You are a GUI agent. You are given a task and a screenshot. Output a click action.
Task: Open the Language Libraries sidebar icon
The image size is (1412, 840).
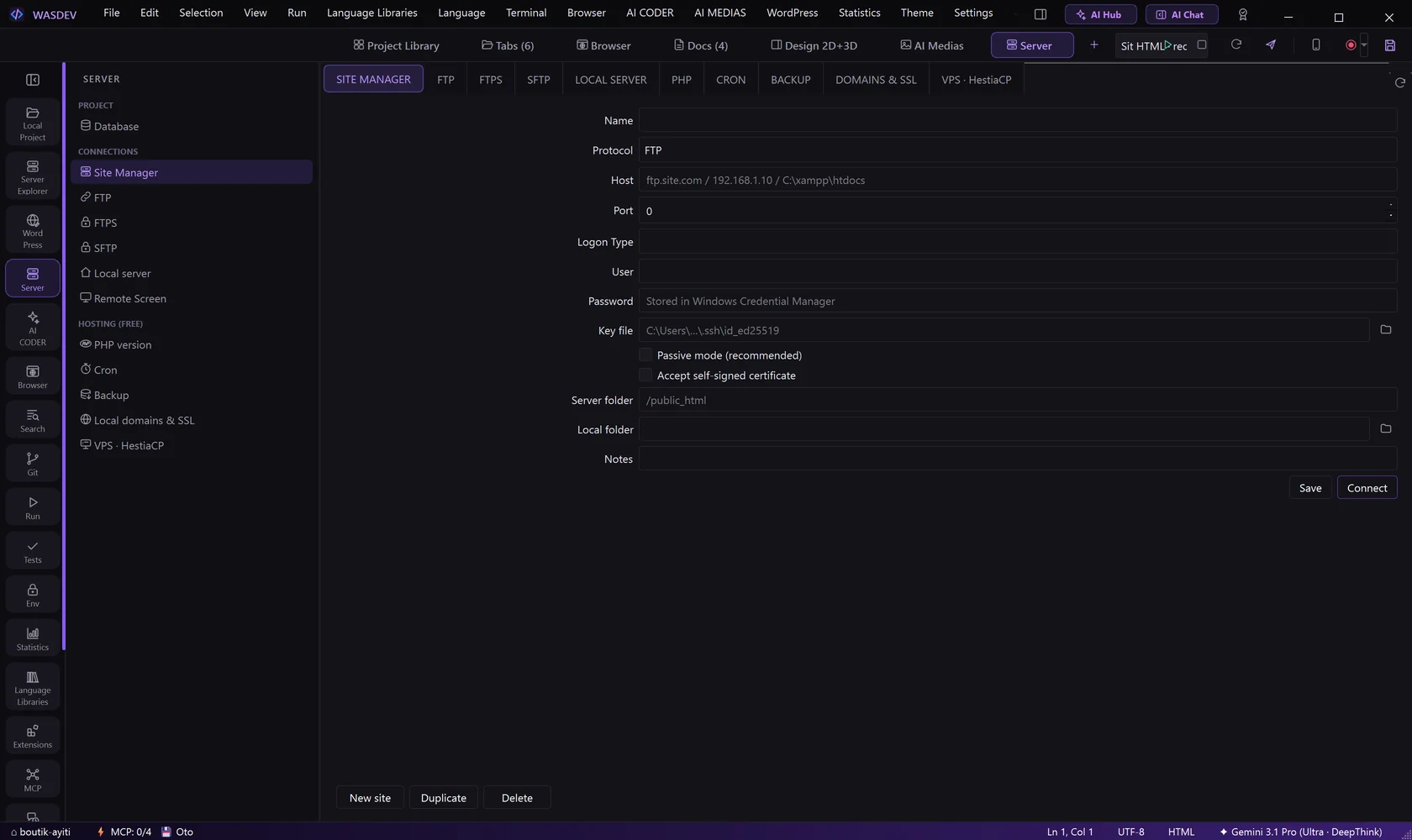pos(33,687)
